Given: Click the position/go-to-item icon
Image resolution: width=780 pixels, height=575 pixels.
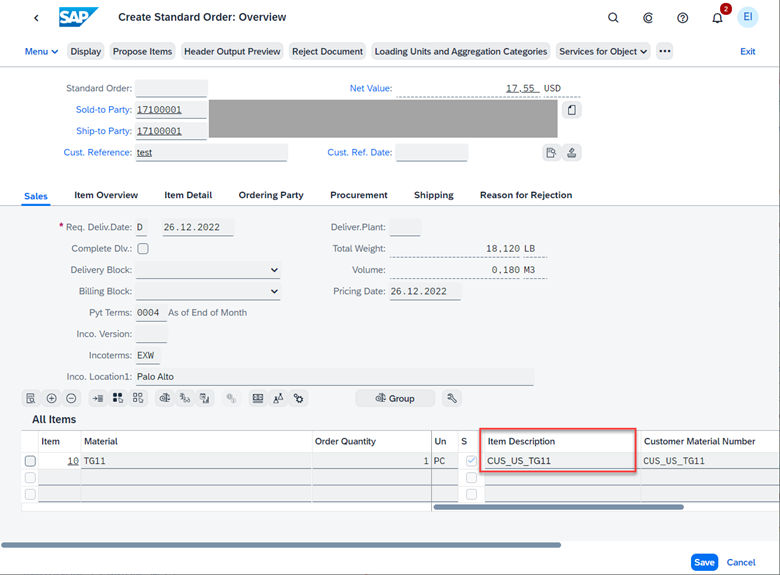Looking at the screenshot, I should pyautogui.click(x=98, y=398).
